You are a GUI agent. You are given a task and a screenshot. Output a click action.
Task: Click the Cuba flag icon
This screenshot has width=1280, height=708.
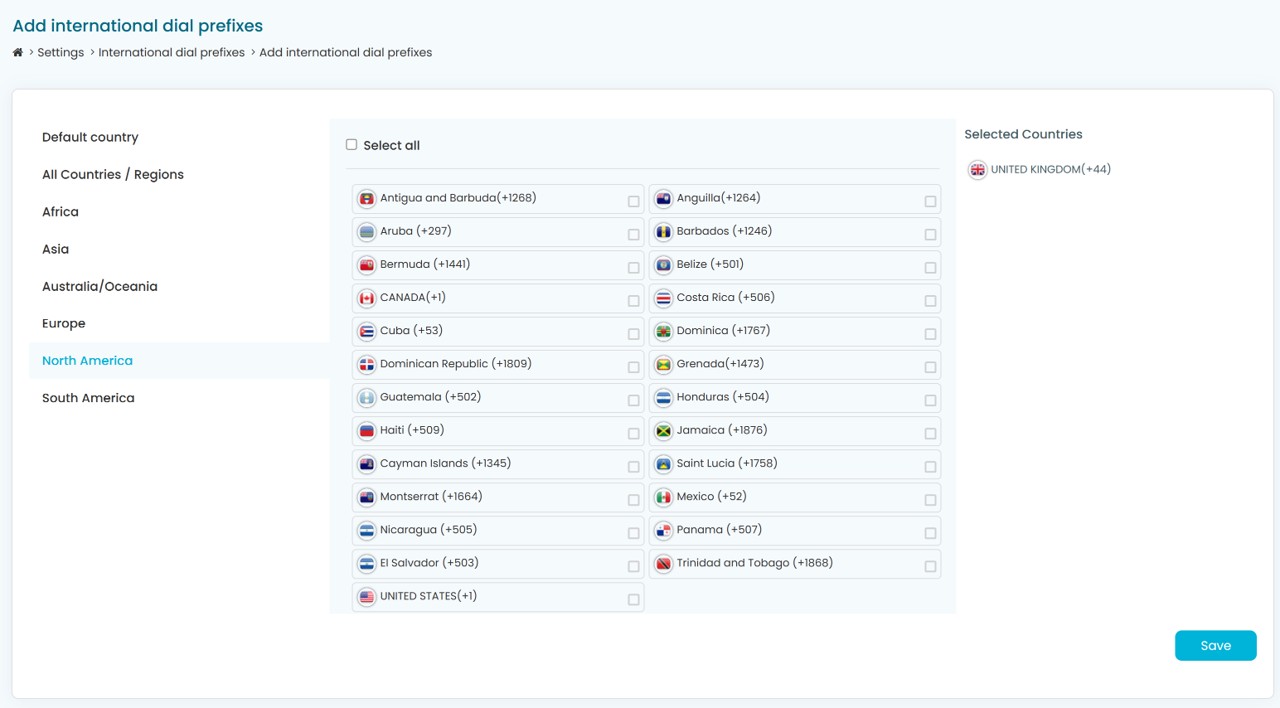[366, 331]
